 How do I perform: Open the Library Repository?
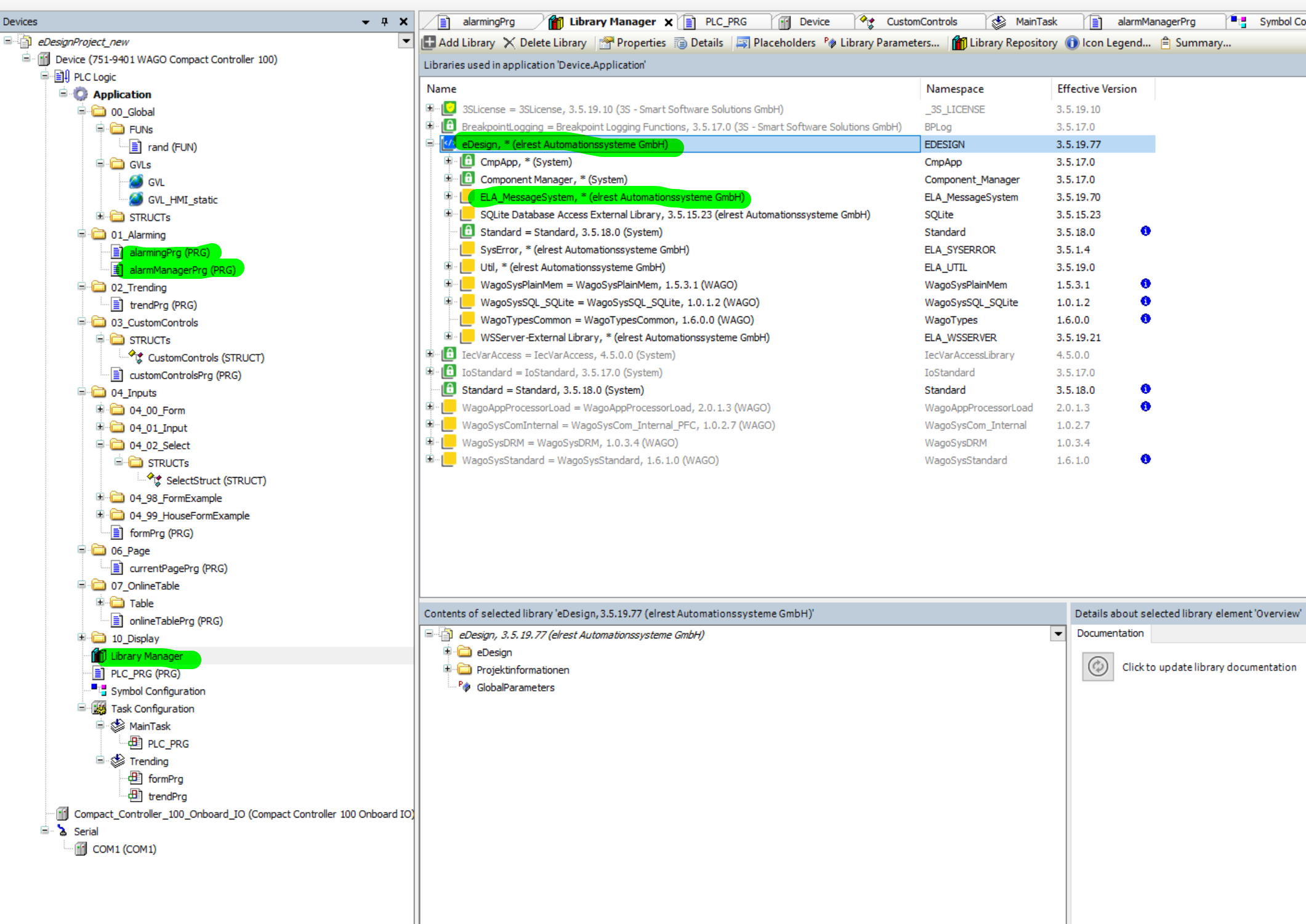(x=1005, y=42)
